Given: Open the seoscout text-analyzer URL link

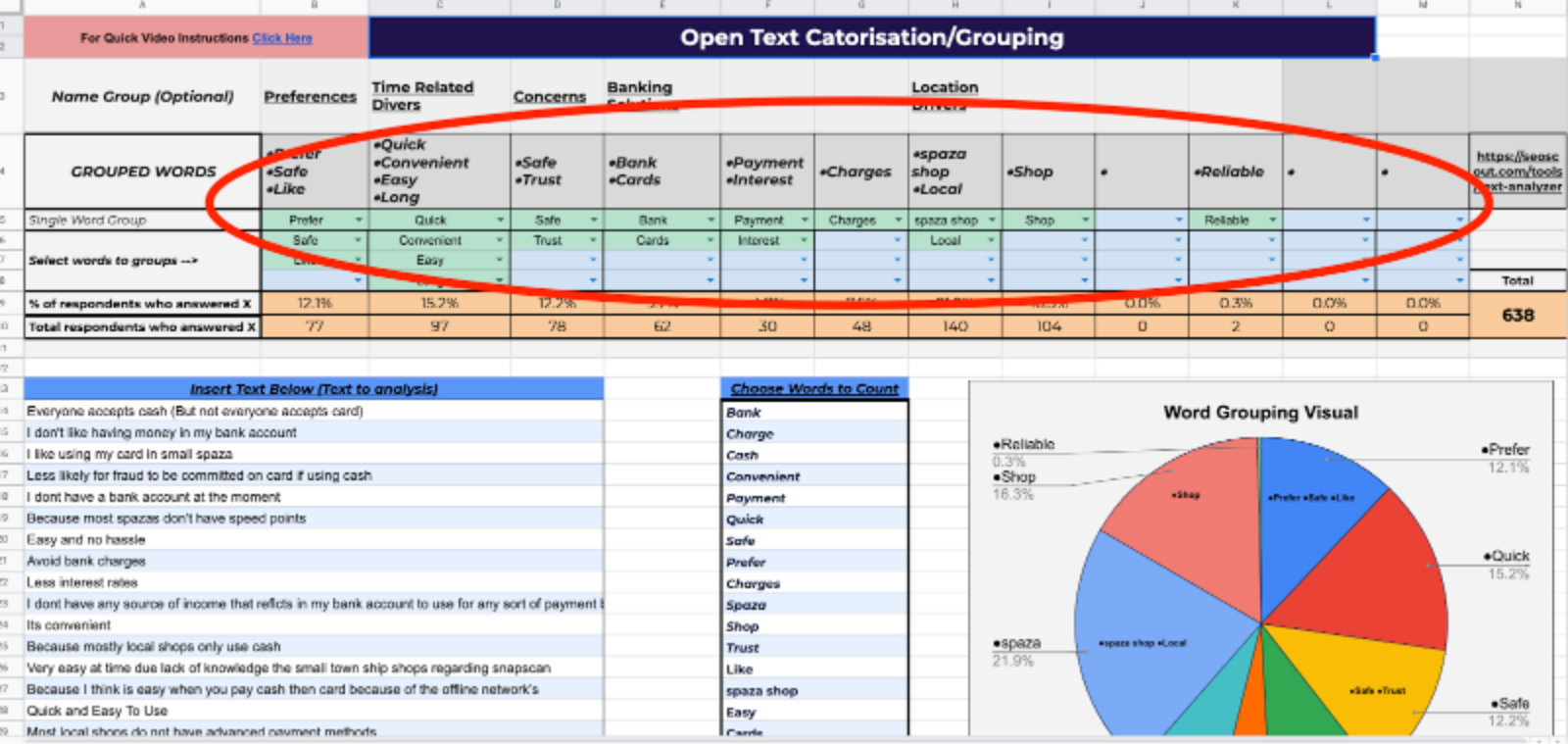Looking at the screenshot, I should click(x=1518, y=171).
